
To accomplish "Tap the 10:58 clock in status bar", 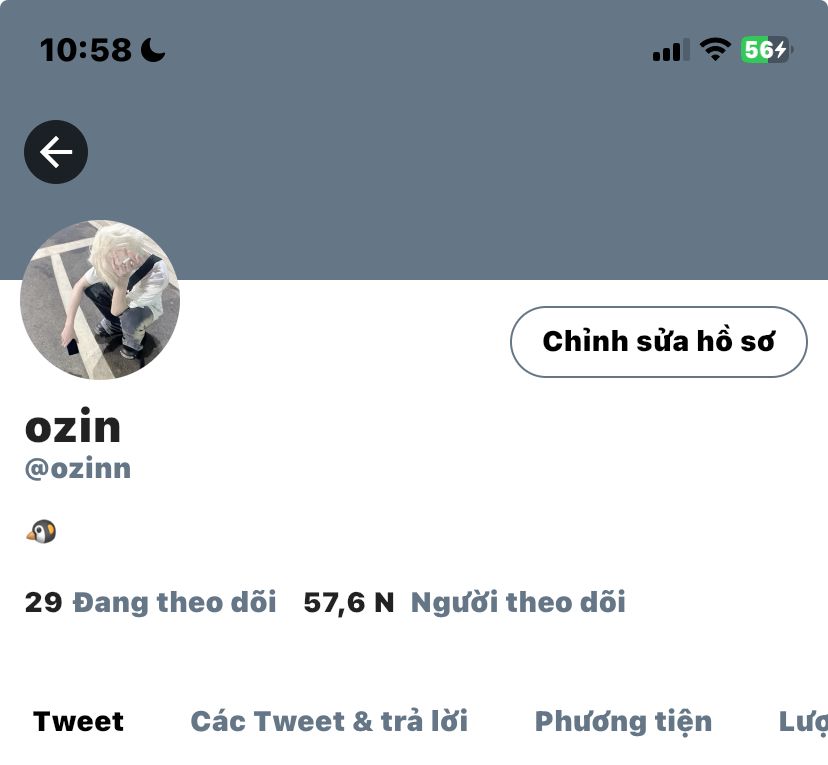I will pyautogui.click(x=86, y=50).
